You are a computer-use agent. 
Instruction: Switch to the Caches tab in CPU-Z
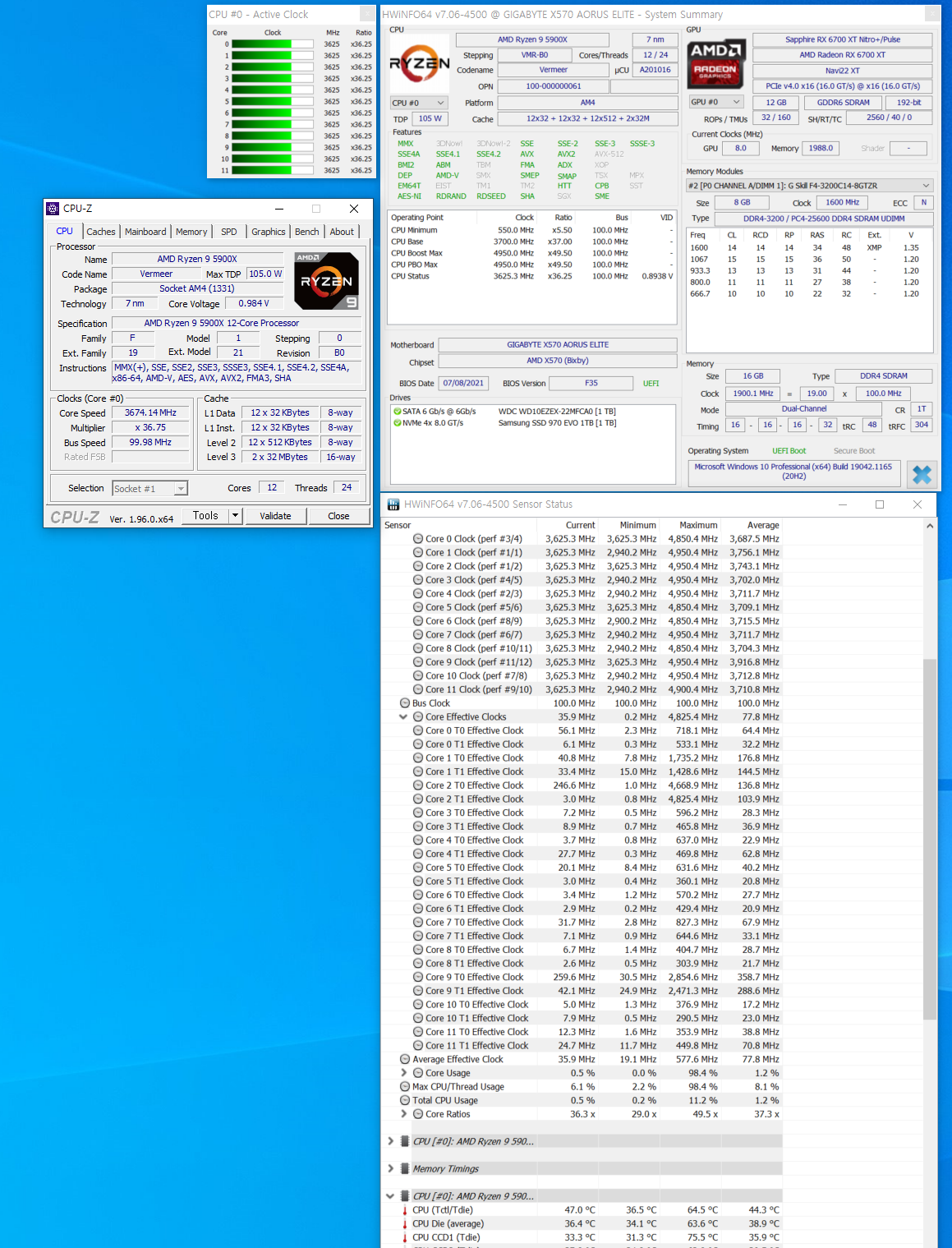point(101,232)
